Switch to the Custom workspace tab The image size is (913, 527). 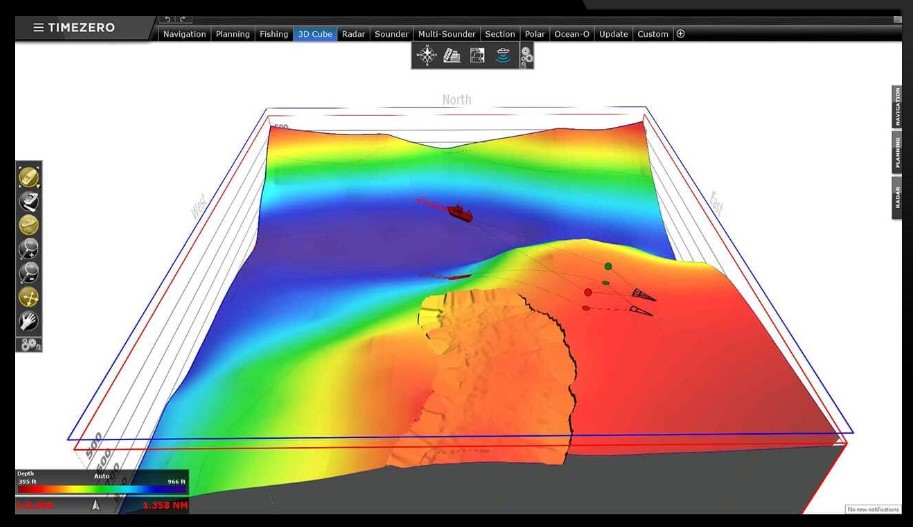pos(653,34)
